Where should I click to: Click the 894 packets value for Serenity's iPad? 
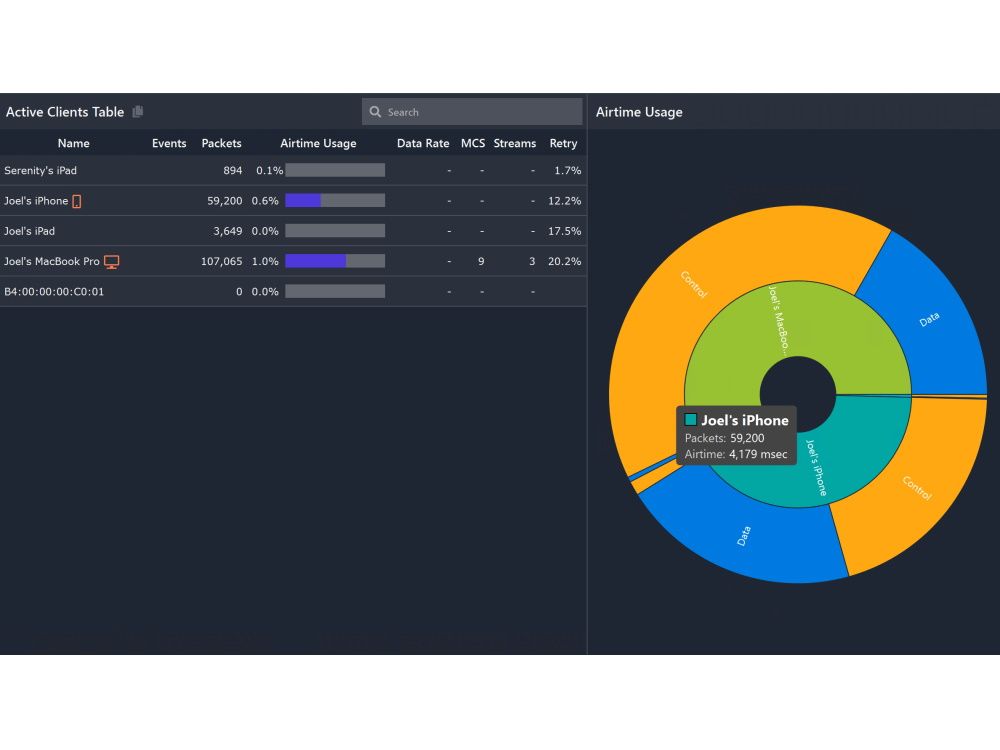[233, 170]
